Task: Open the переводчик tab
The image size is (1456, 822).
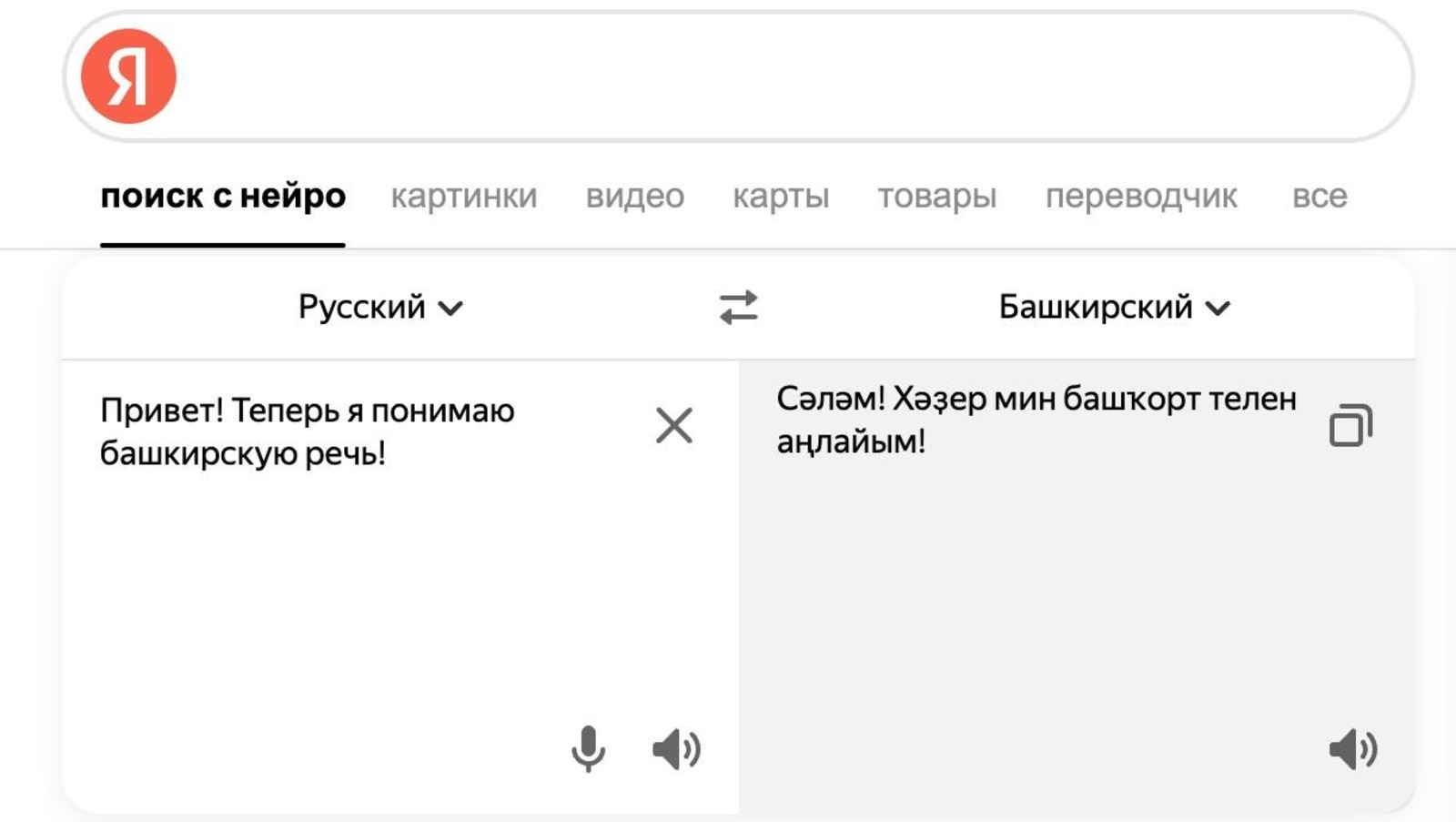Action: 1141,197
